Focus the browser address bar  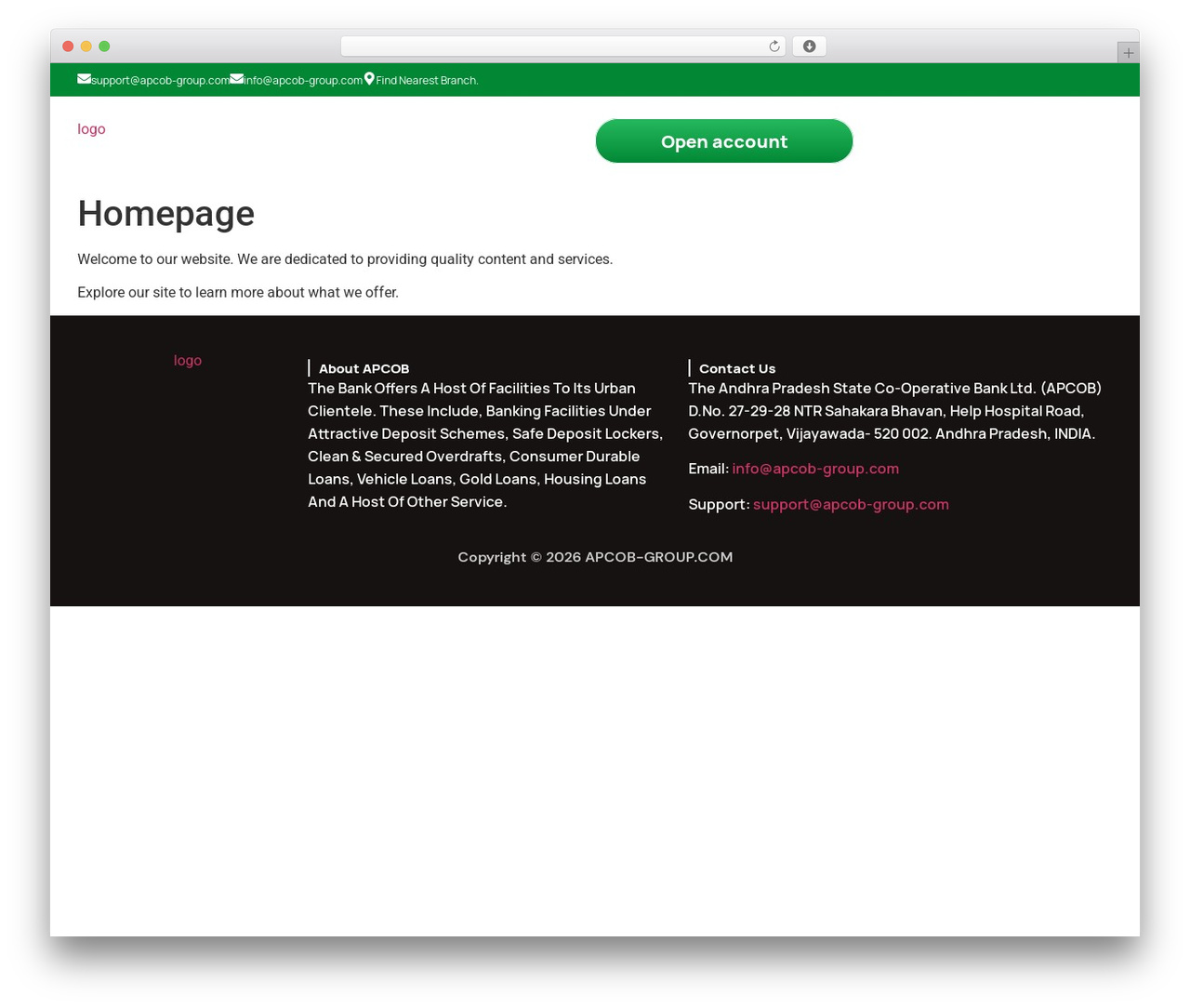562,46
